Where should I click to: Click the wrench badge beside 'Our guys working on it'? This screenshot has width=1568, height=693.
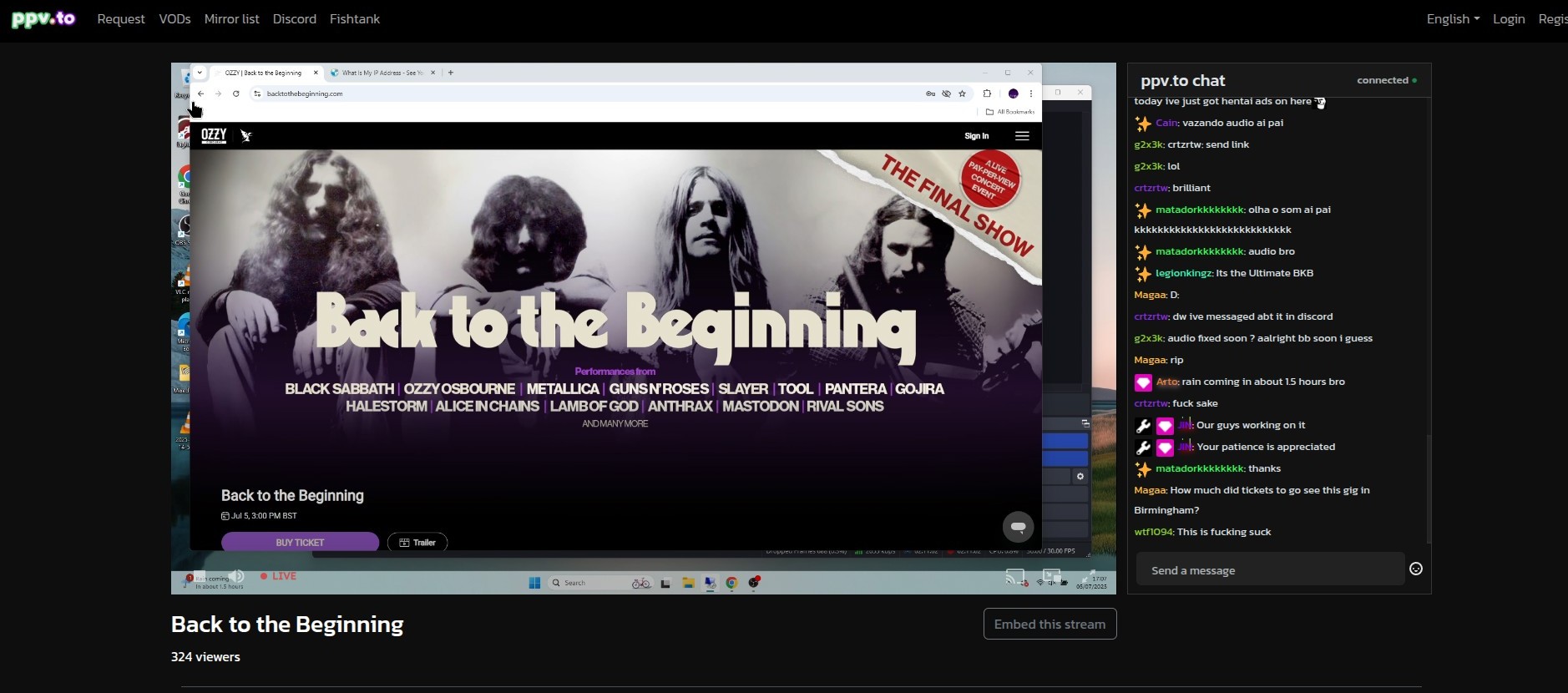click(1143, 426)
